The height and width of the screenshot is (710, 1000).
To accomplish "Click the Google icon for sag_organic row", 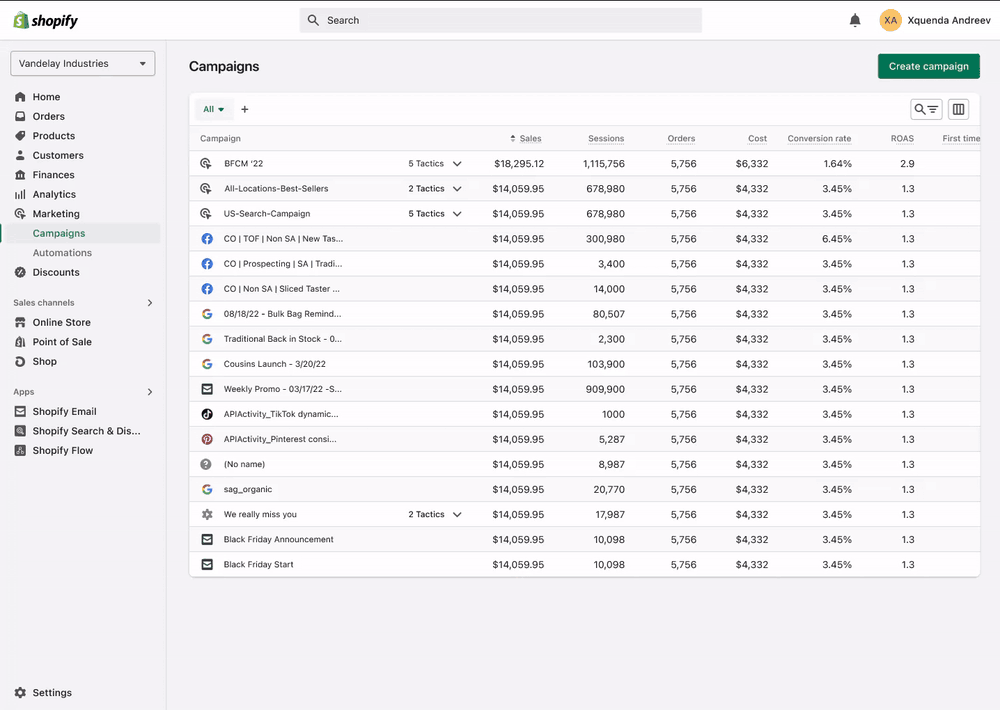I will pyautogui.click(x=207, y=489).
